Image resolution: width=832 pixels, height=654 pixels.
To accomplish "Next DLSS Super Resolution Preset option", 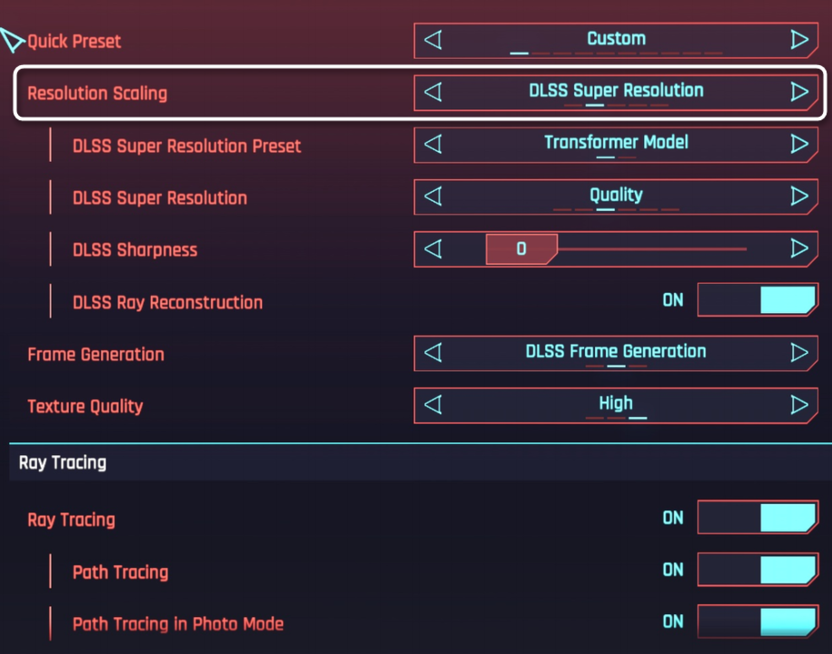I will (x=799, y=144).
